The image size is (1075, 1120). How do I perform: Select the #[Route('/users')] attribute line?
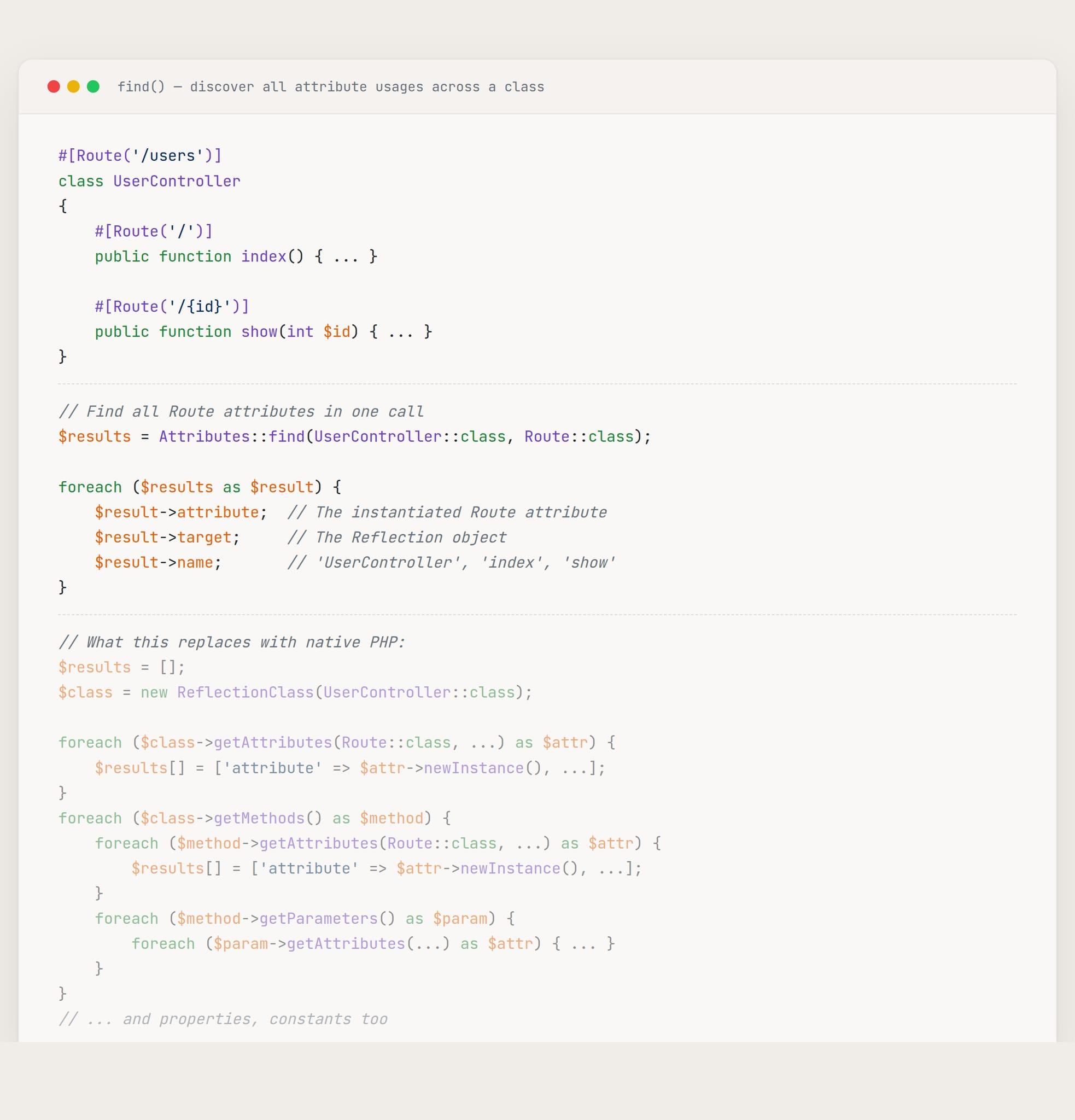pos(139,155)
